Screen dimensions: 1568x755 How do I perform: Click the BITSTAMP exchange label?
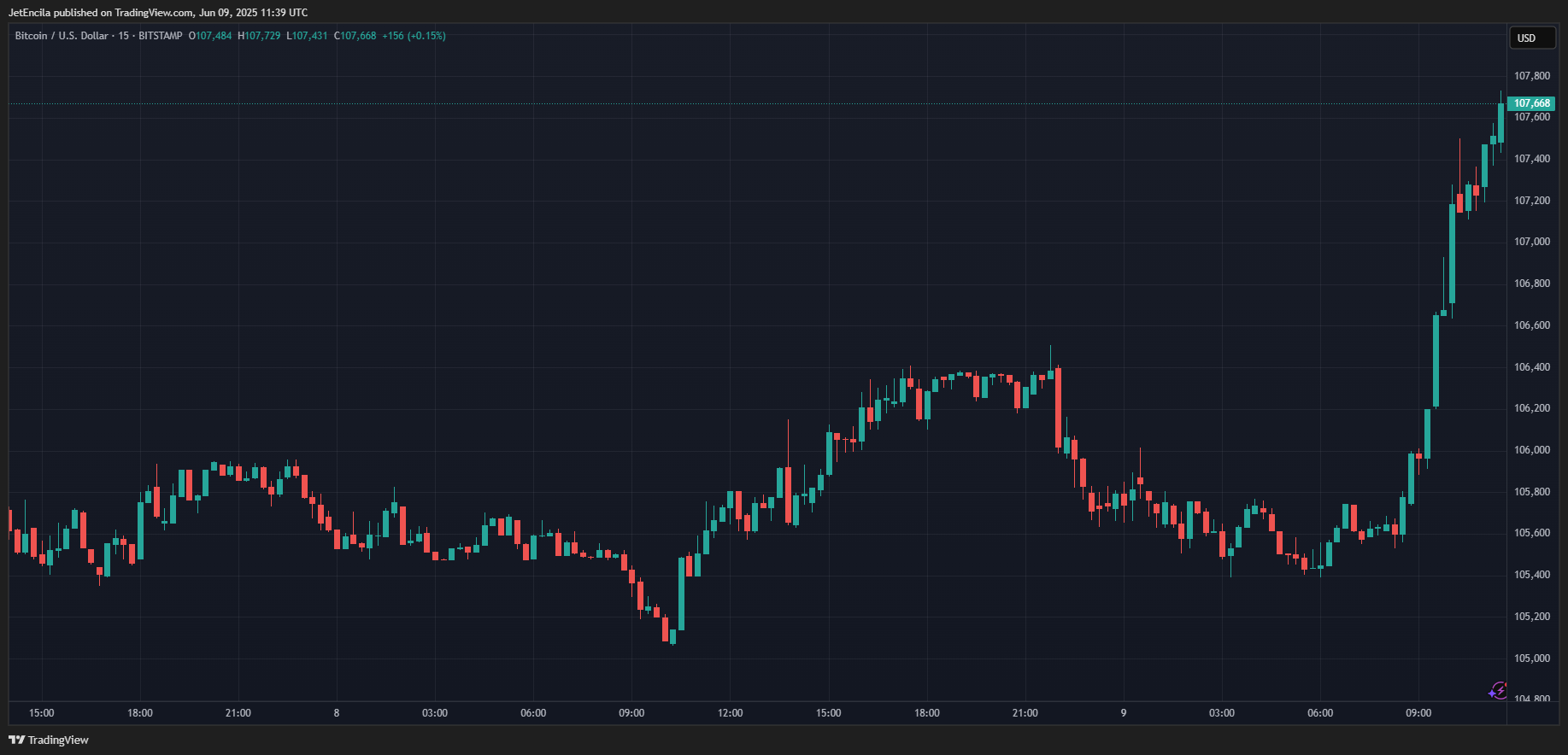(x=161, y=36)
